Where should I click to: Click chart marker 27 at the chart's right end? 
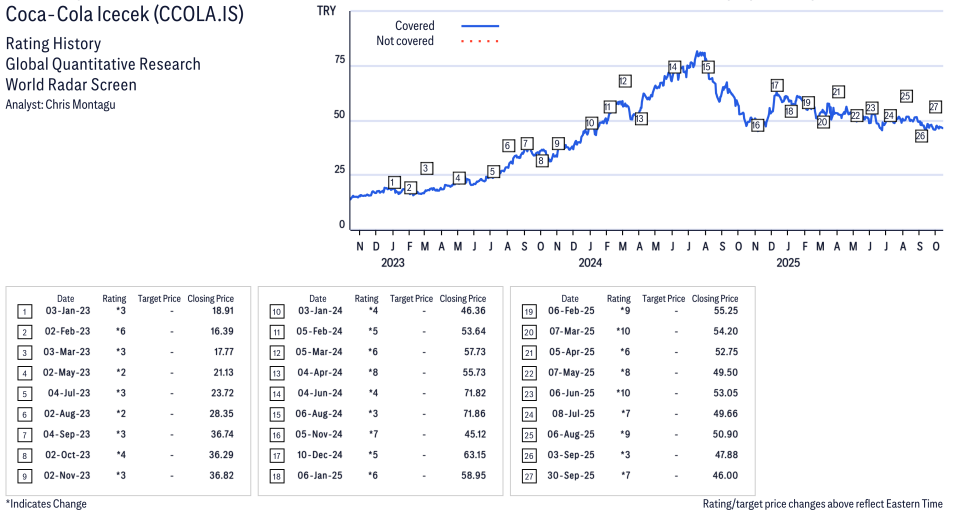935,107
